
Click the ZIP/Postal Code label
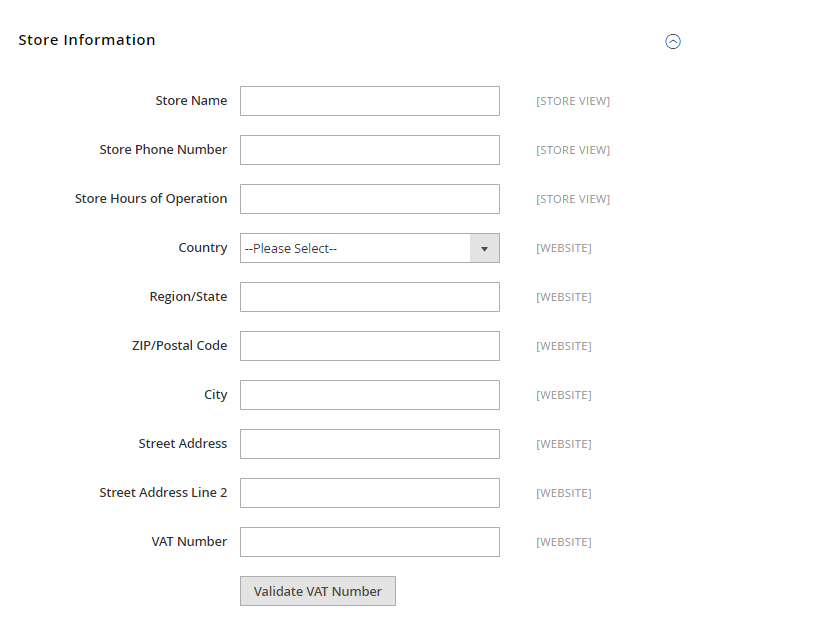(x=179, y=346)
